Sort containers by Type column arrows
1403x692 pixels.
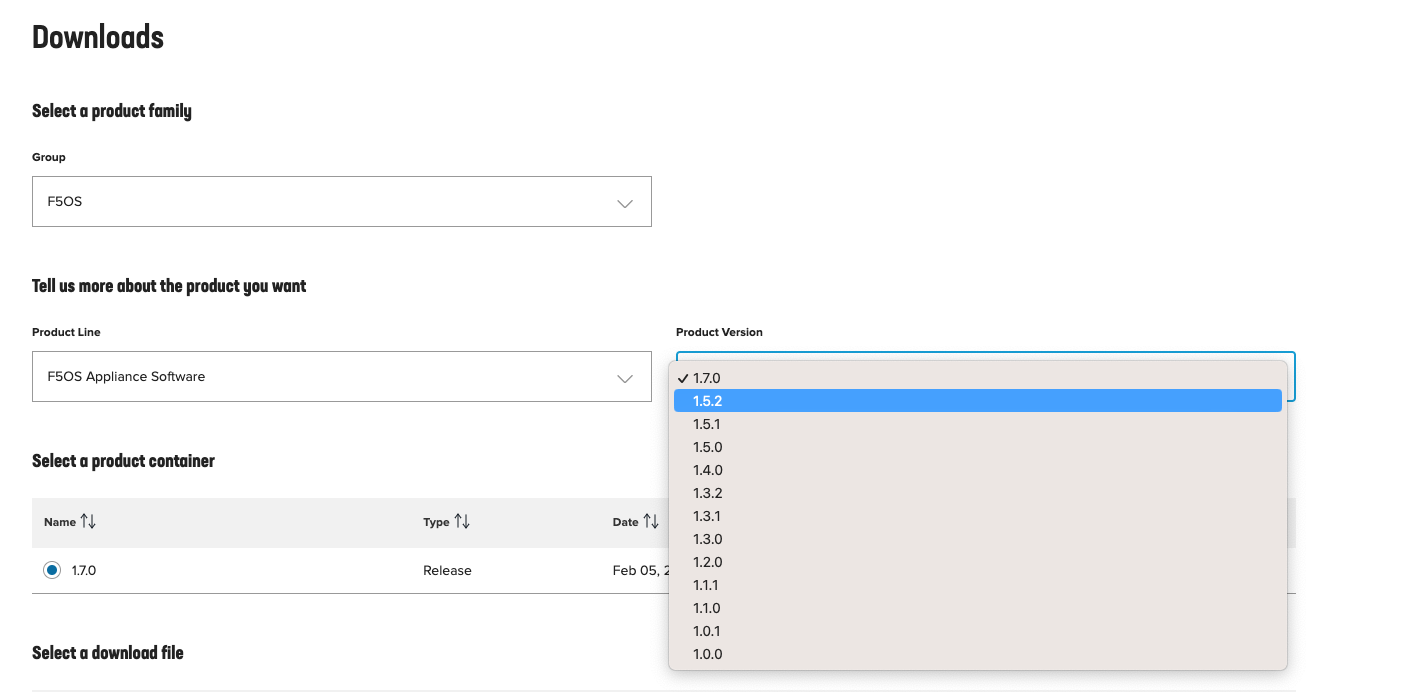point(462,522)
